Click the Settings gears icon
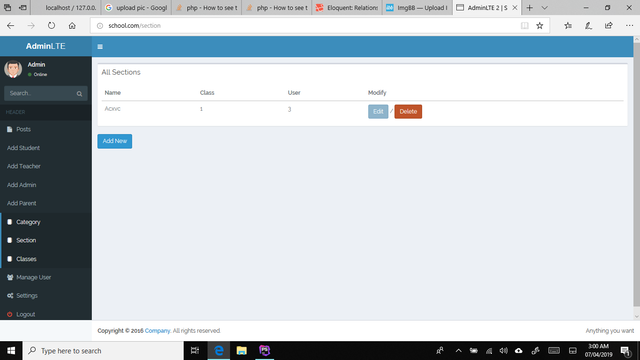 point(10,296)
